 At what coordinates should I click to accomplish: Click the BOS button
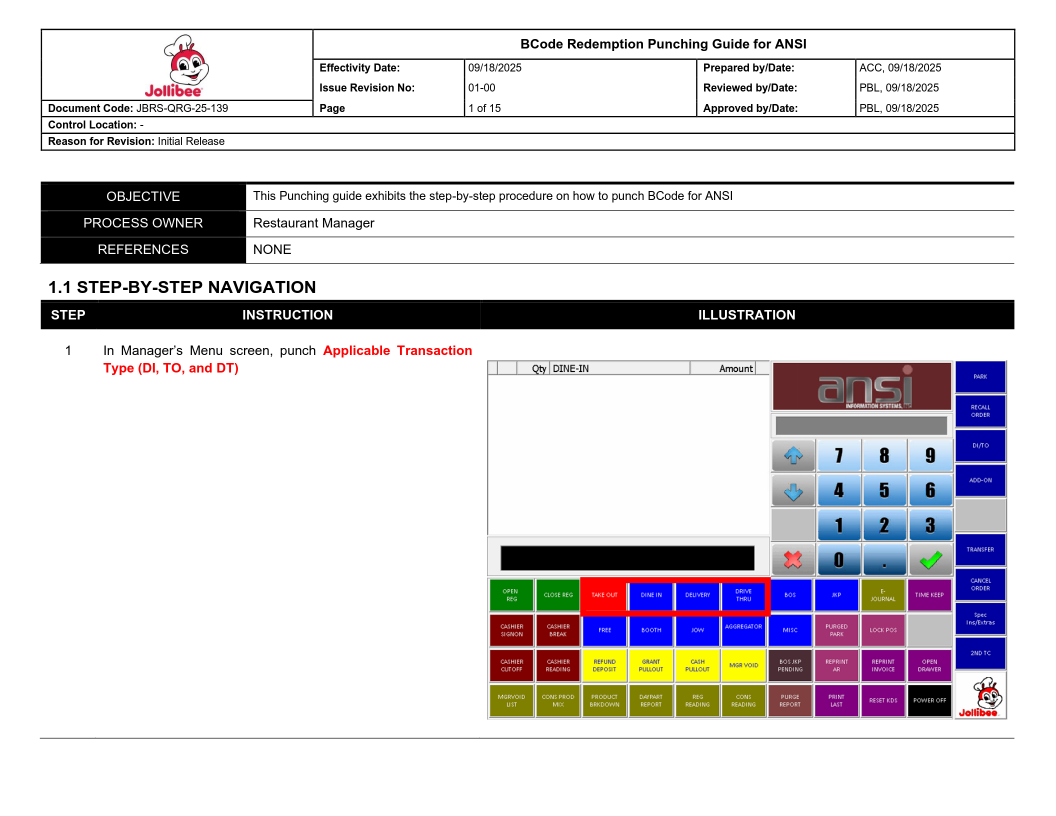pos(790,595)
